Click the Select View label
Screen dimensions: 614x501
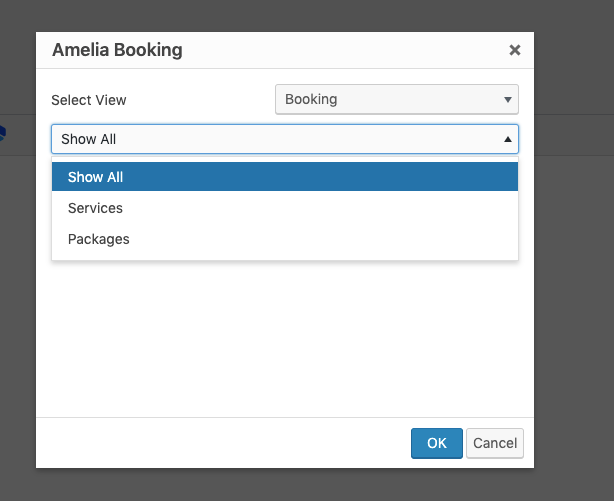point(89,100)
